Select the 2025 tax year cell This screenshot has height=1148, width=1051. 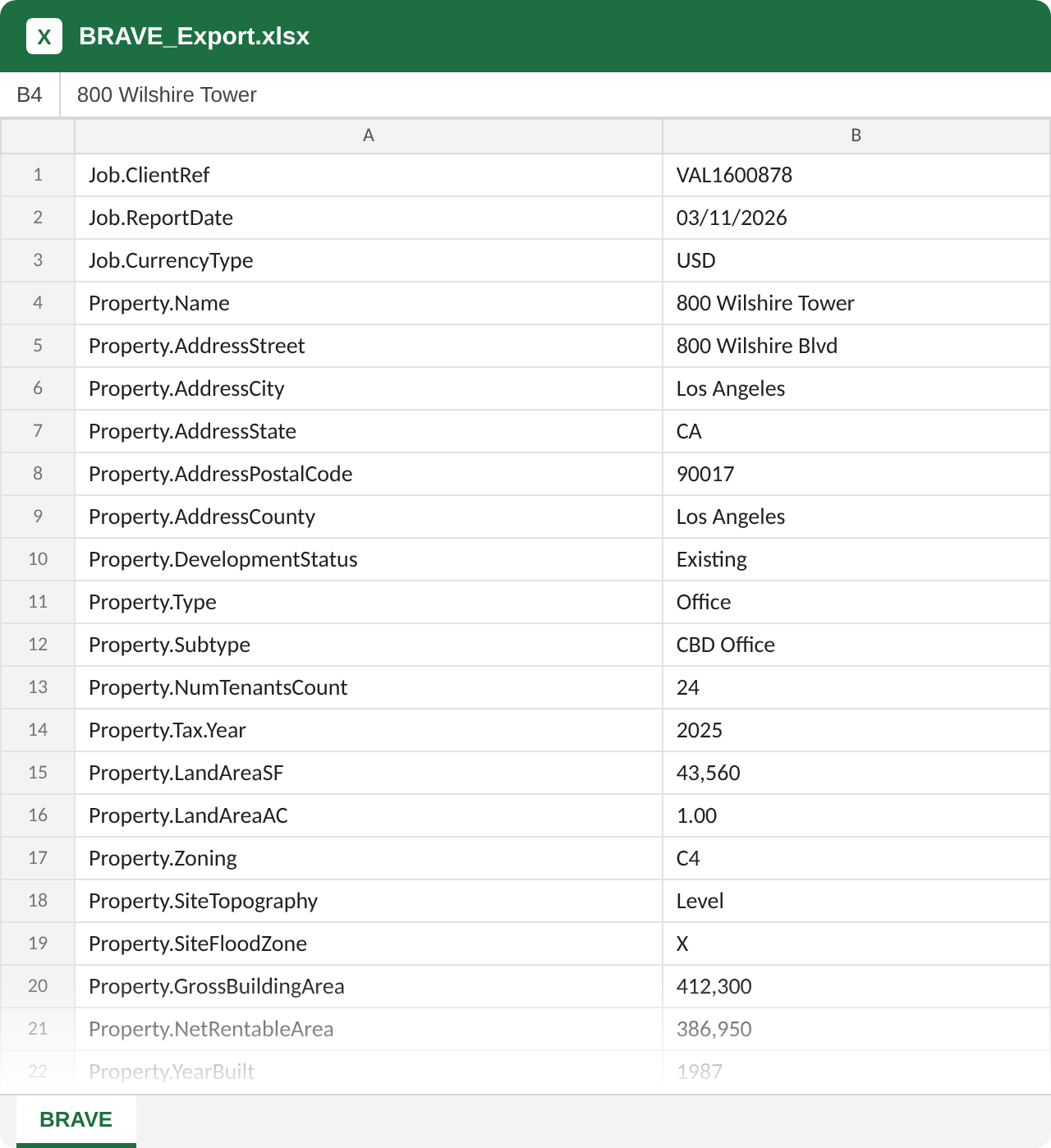pos(856,730)
